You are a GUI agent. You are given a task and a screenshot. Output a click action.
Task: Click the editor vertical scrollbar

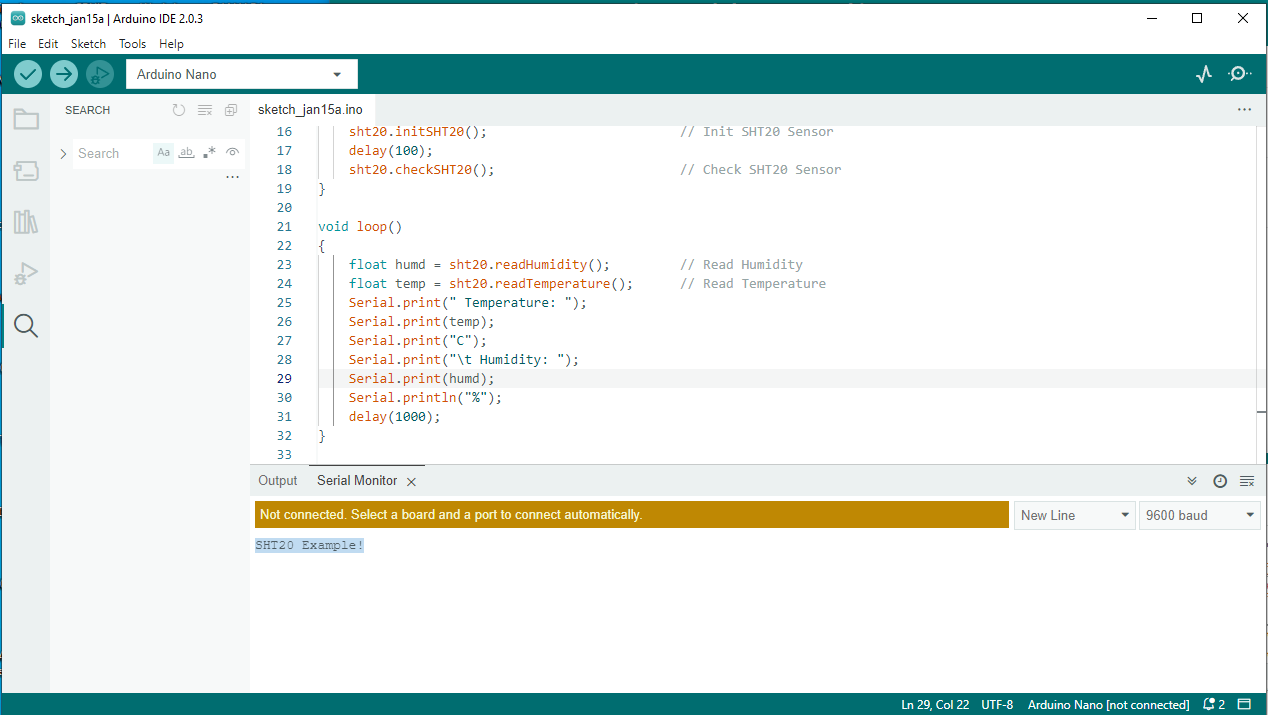[1261, 294]
